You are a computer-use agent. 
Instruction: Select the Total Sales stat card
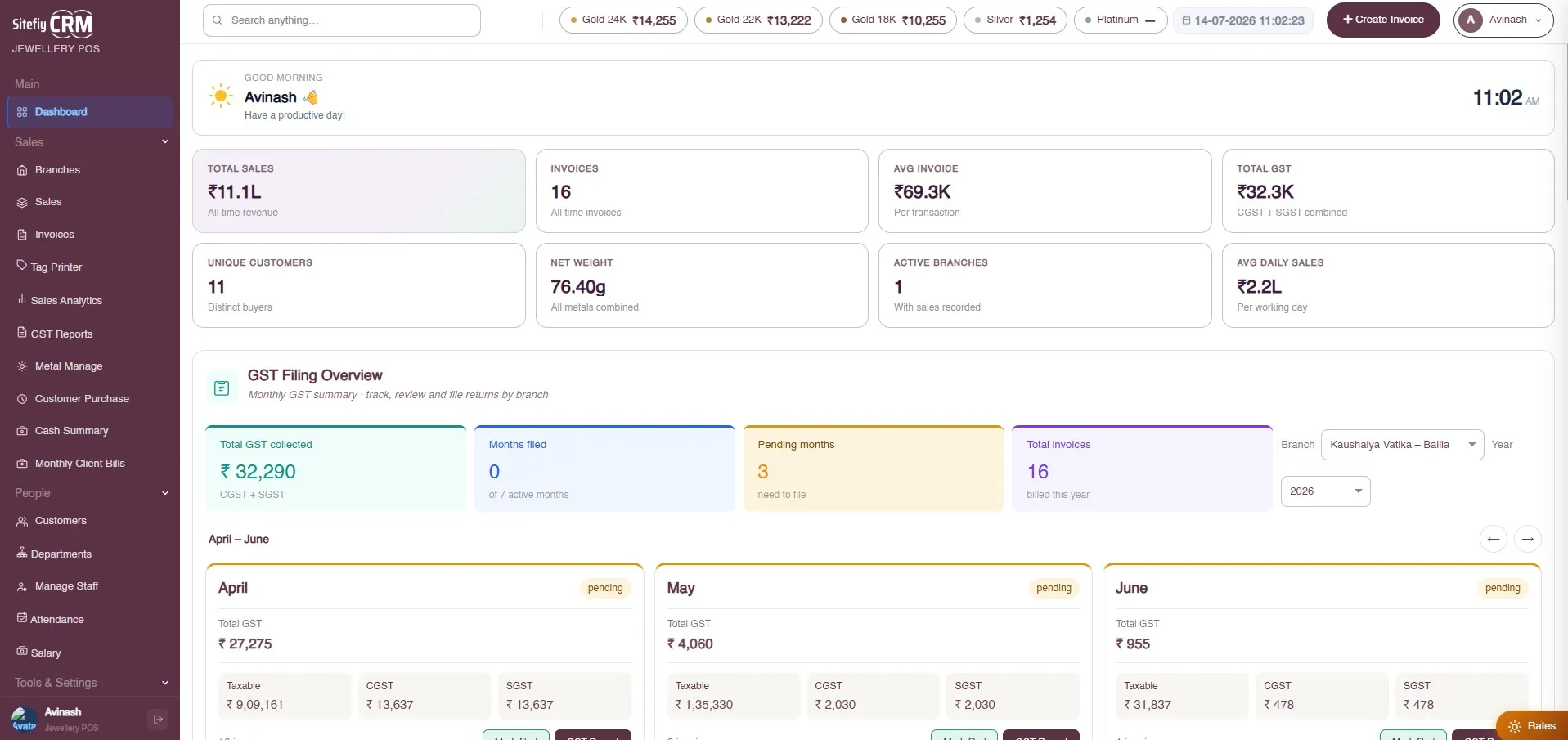coord(359,191)
